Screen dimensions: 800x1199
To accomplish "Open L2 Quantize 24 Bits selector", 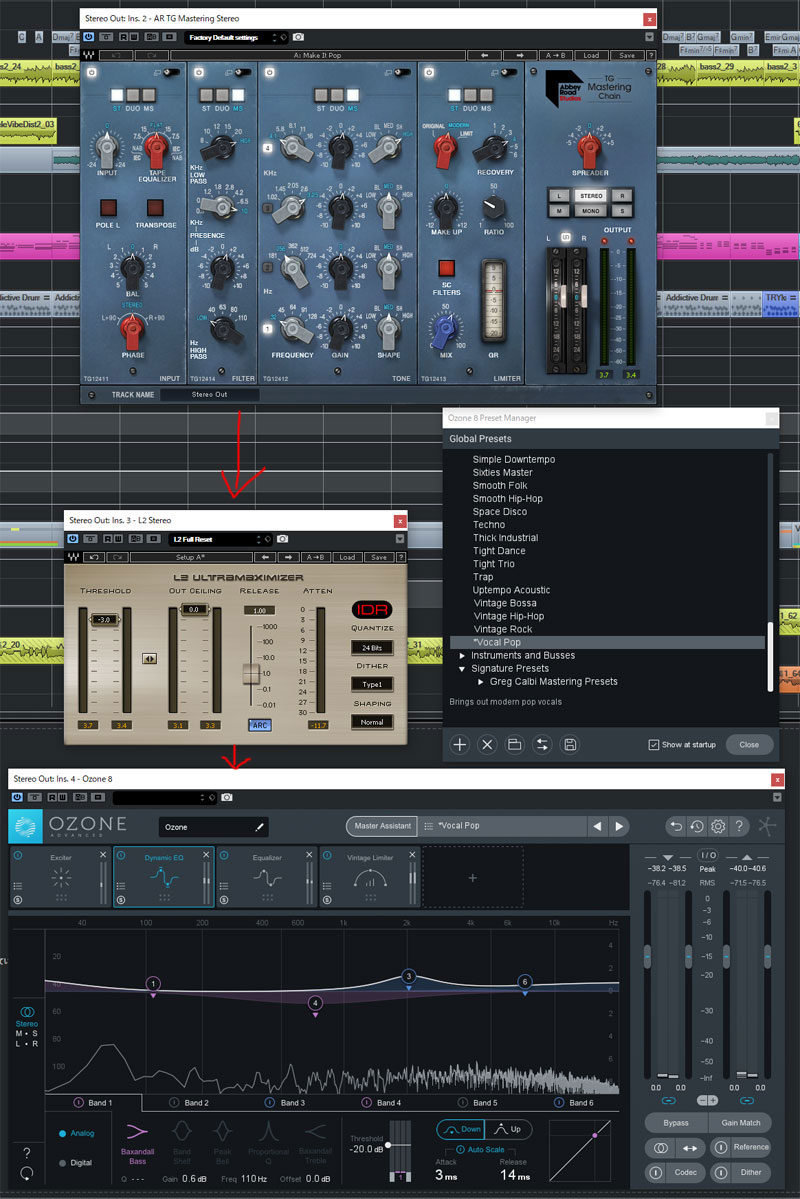I will [x=372, y=648].
